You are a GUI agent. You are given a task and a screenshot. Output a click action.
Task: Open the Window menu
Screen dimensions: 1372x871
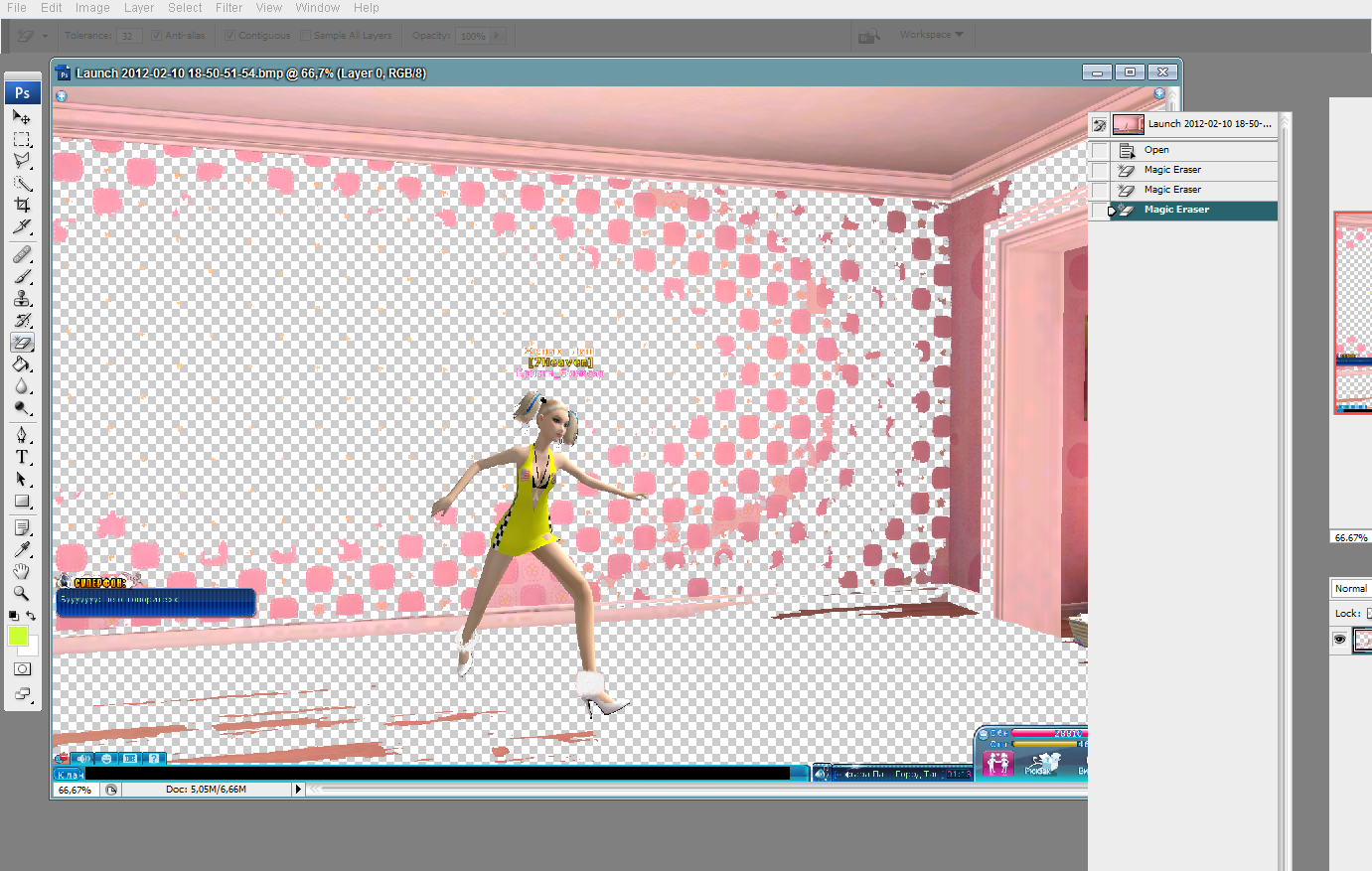pos(318,8)
